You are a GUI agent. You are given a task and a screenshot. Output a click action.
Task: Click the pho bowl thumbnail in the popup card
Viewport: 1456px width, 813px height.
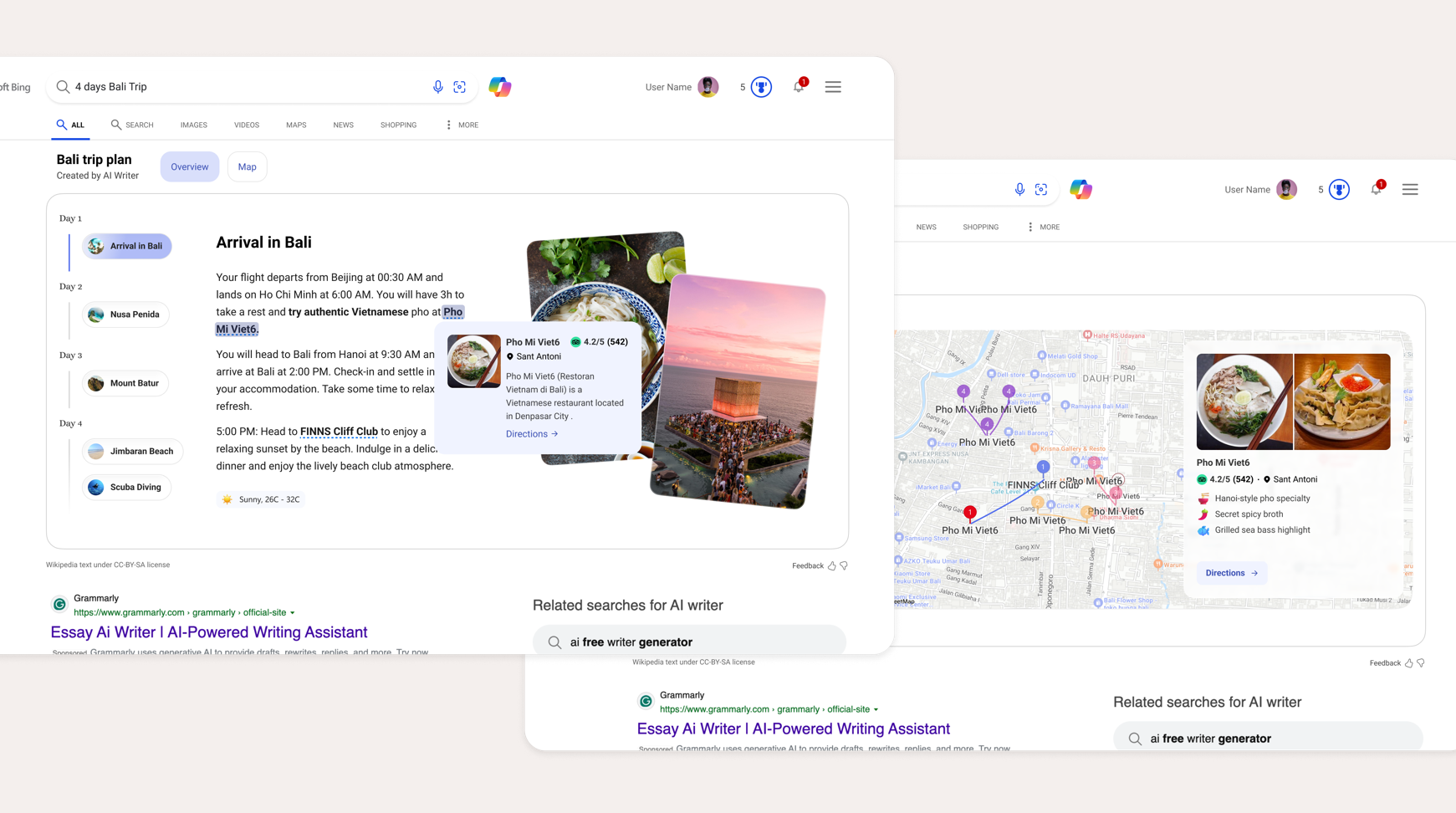[474, 361]
